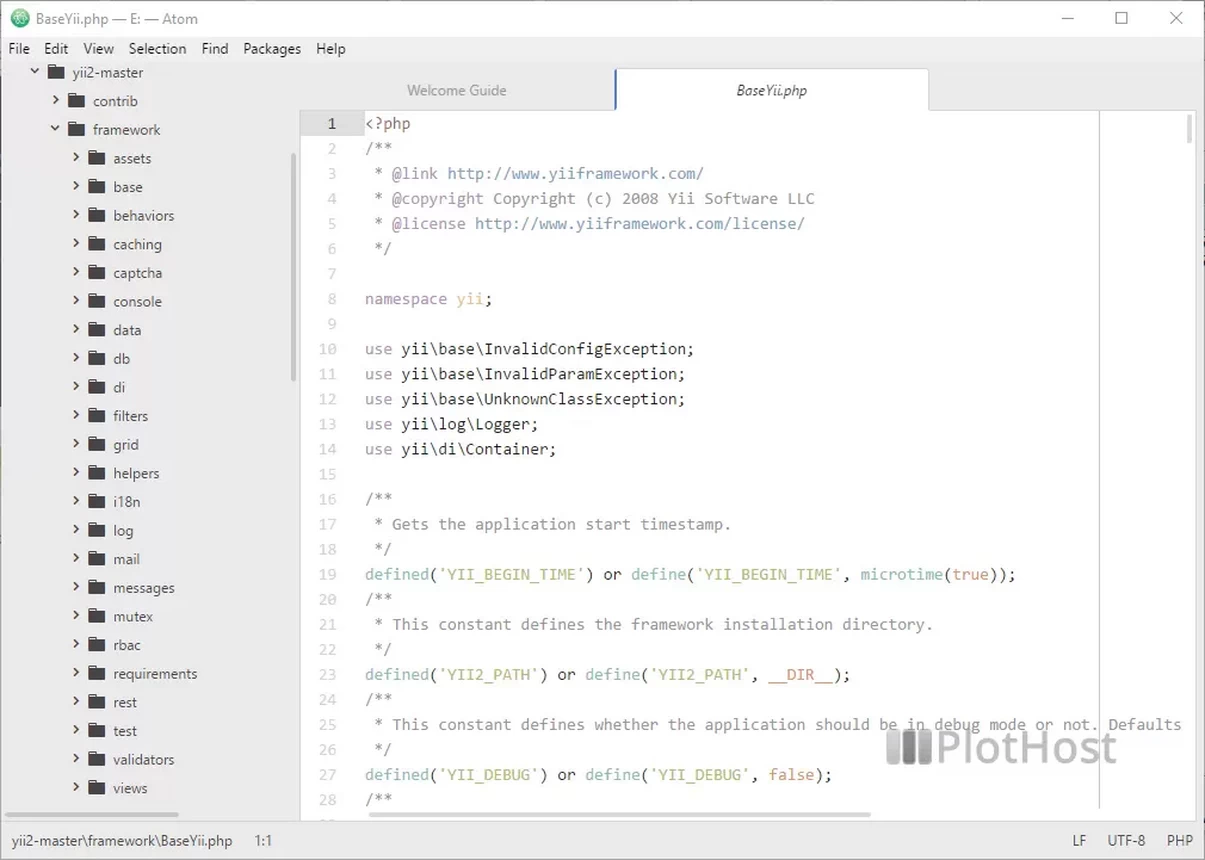Collapse the framework folder chevron
Viewport: 1205px width, 860px height.
(x=55, y=129)
